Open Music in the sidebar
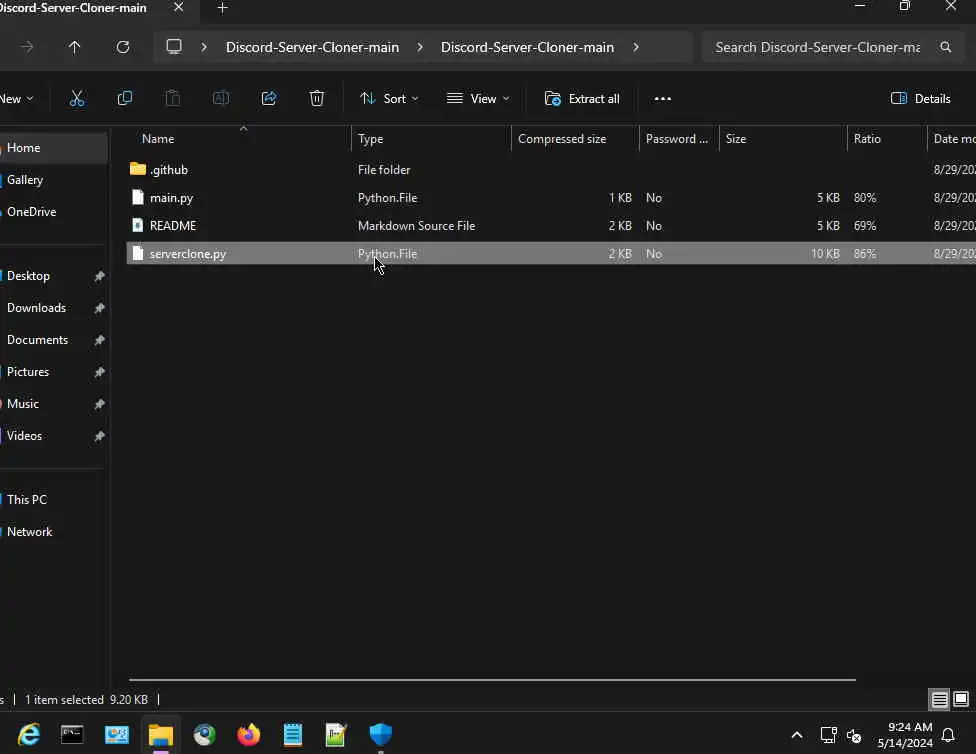 tap(54, 403)
